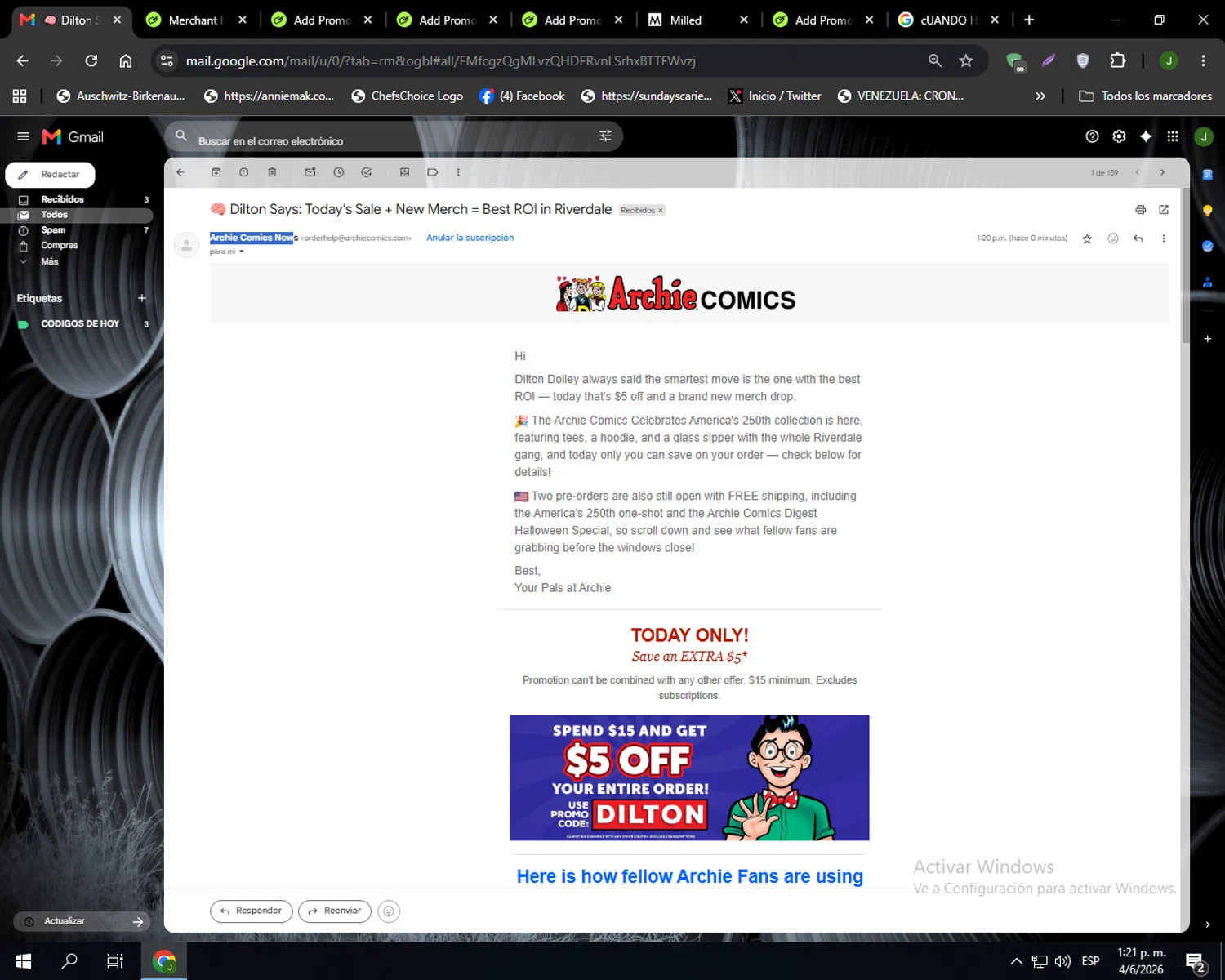
Task: Bookmark page with star icon
Action: [x=966, y=60]
